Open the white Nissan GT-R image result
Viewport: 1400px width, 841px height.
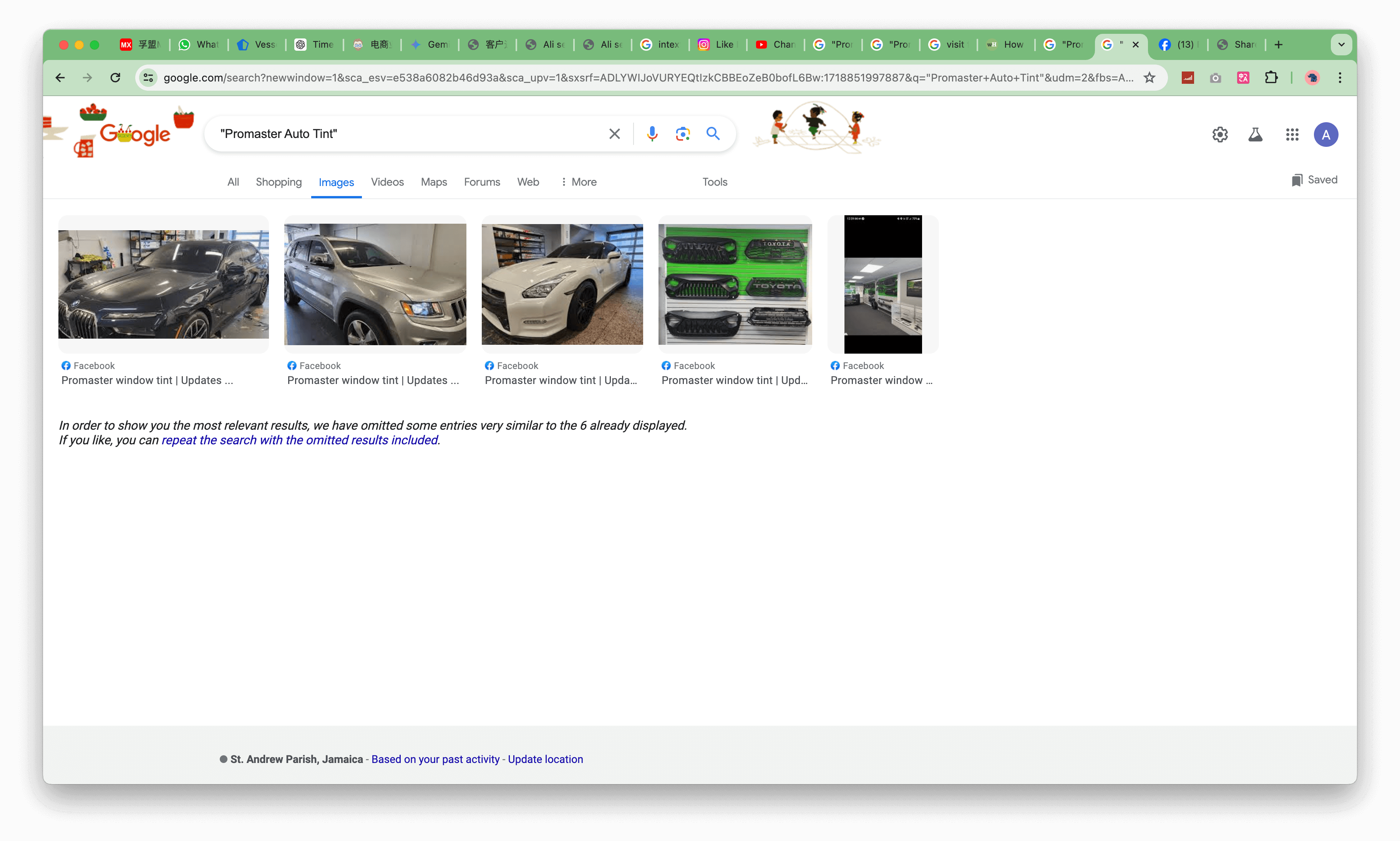click(x=562, y=284)
